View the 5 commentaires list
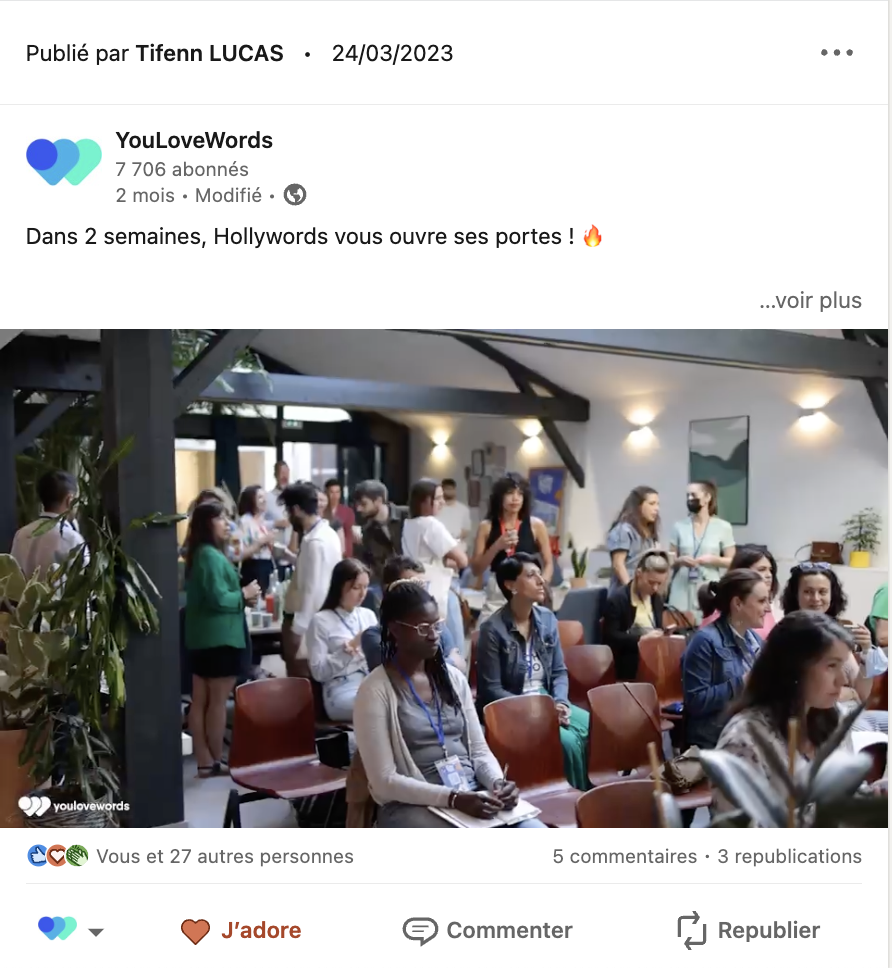 [x=625, y=856]
